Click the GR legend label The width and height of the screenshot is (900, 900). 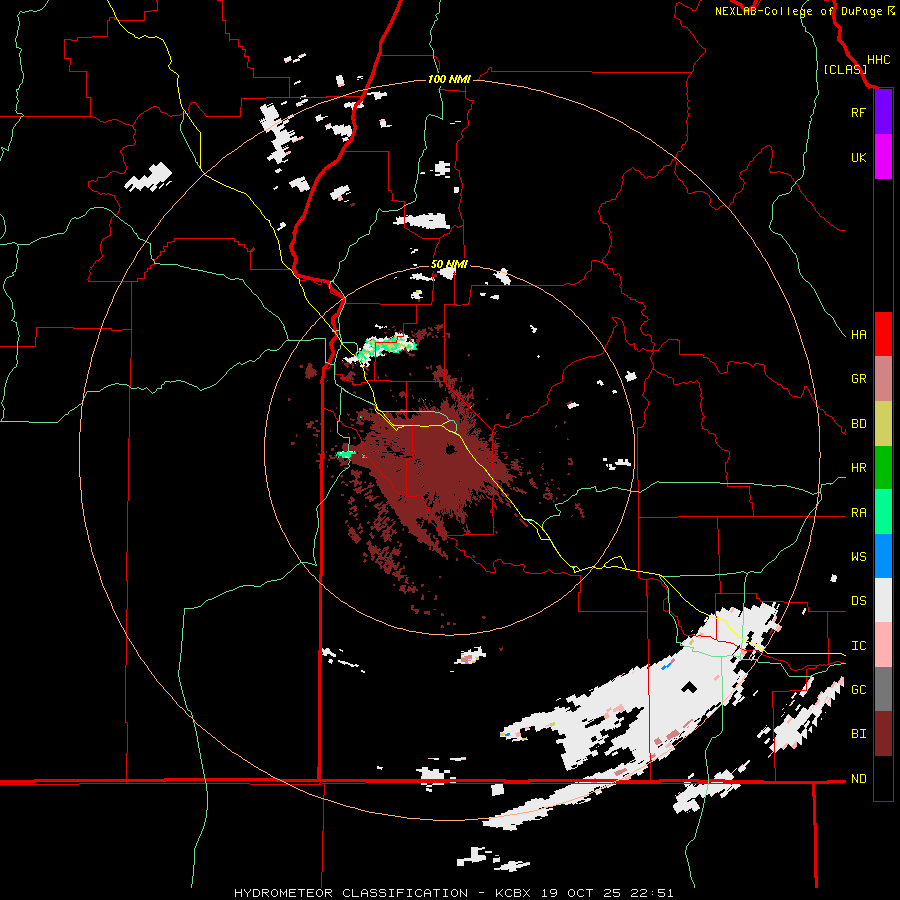[x=858, y=379]
